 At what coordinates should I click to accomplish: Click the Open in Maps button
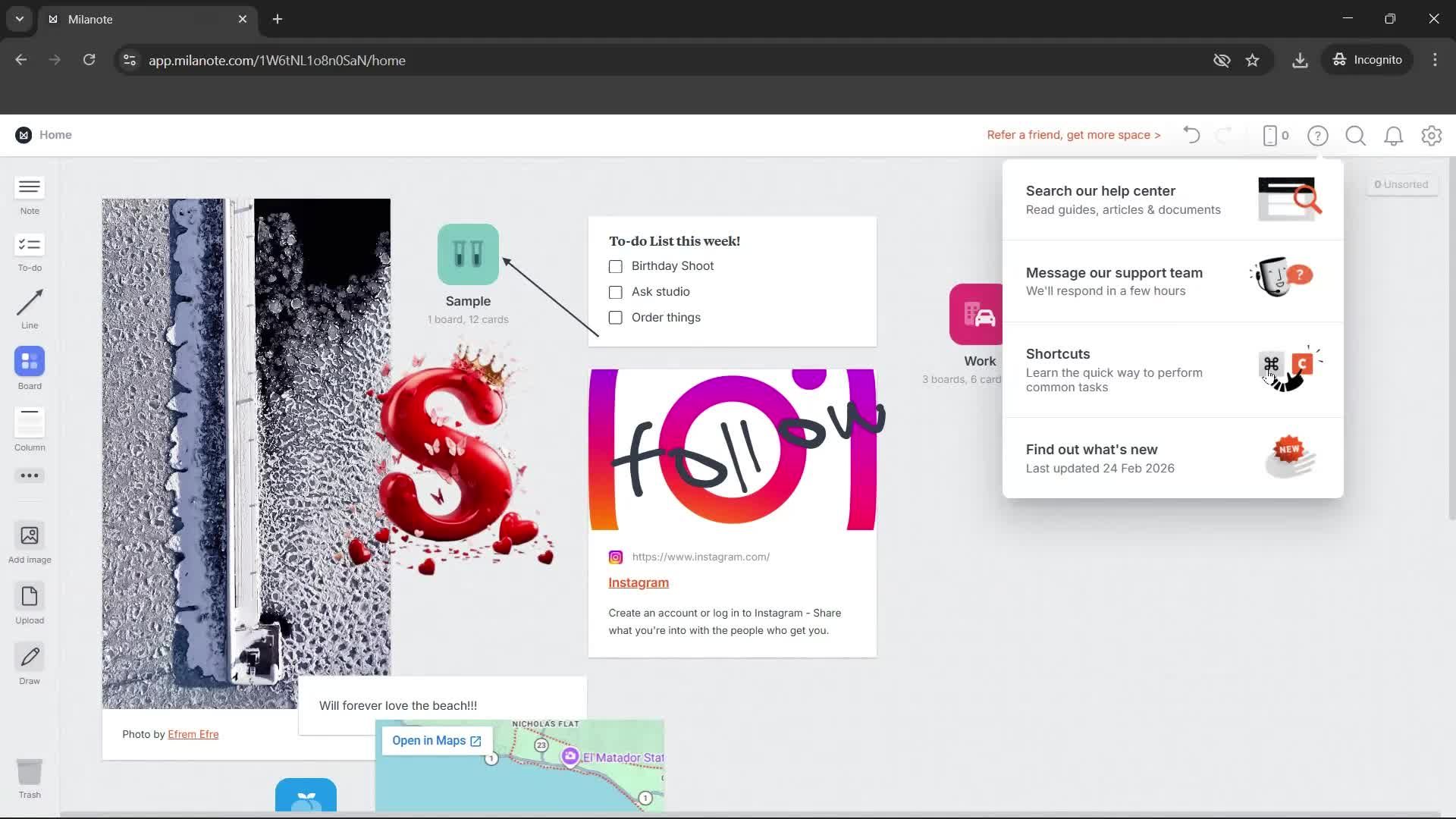pyautogui.click(x=436, y=740)
